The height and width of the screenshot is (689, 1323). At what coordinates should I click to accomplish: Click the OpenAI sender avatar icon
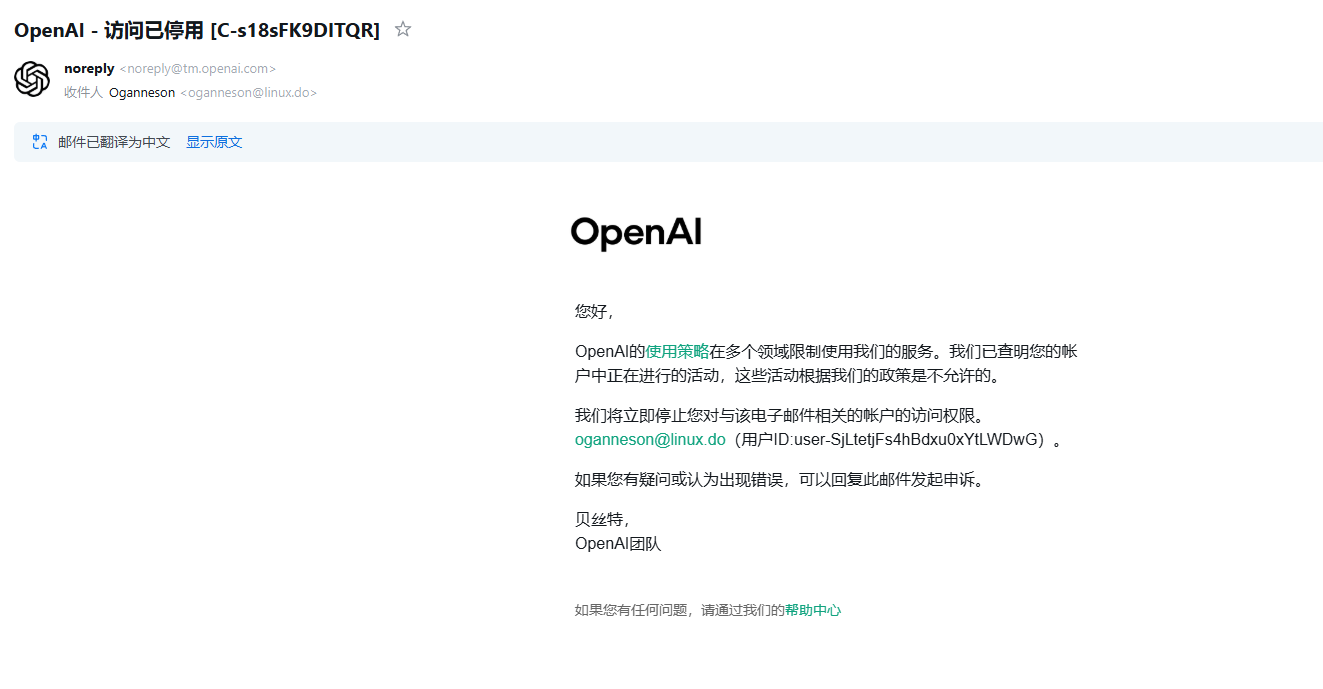(x=32, y=79)
